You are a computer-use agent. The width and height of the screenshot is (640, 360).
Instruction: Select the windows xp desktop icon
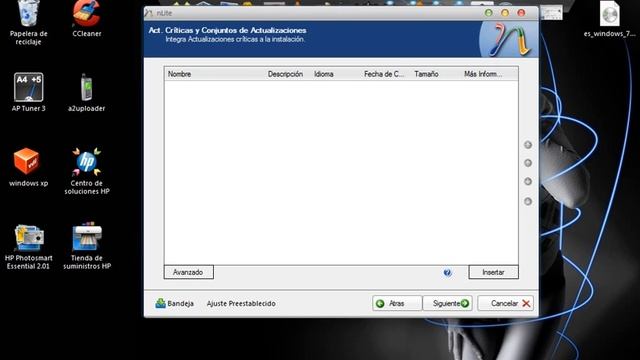tap(29, 167)
